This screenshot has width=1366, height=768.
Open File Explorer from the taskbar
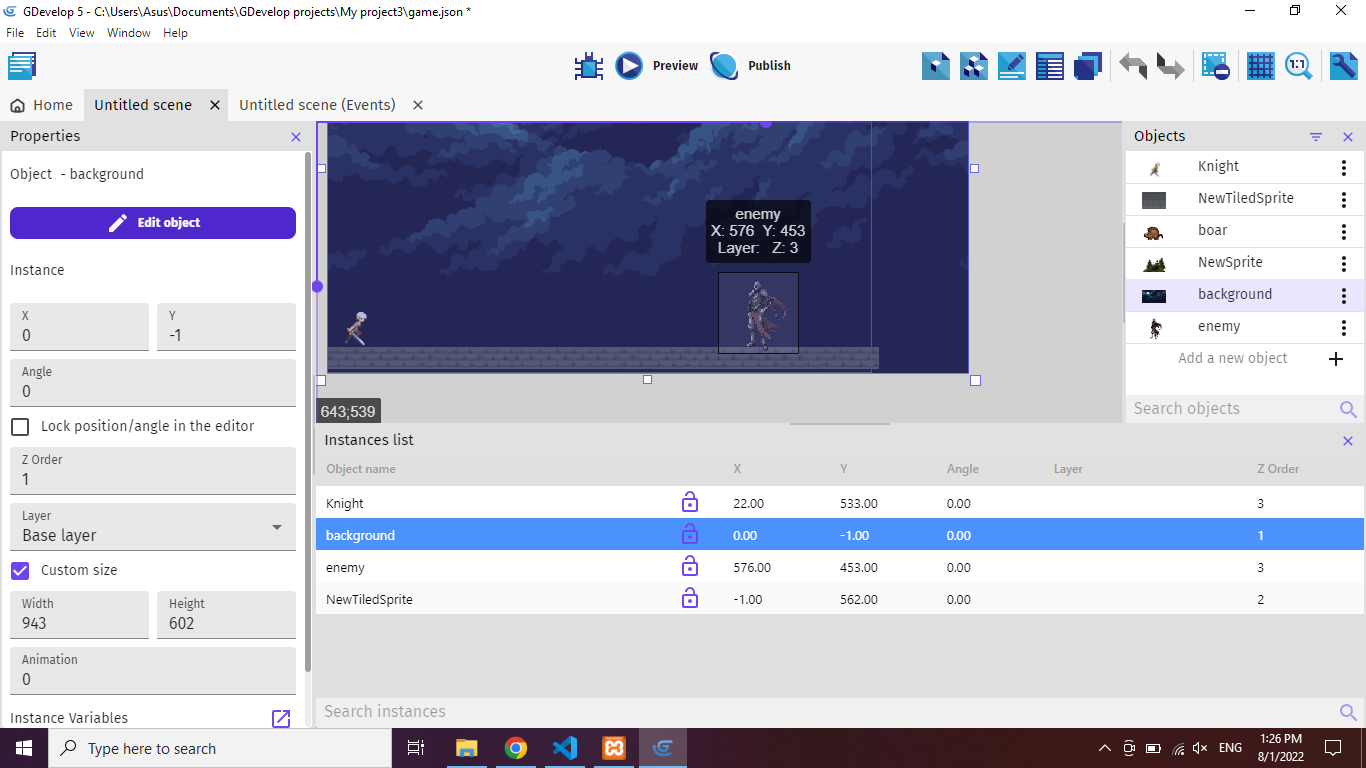point(467,748)
